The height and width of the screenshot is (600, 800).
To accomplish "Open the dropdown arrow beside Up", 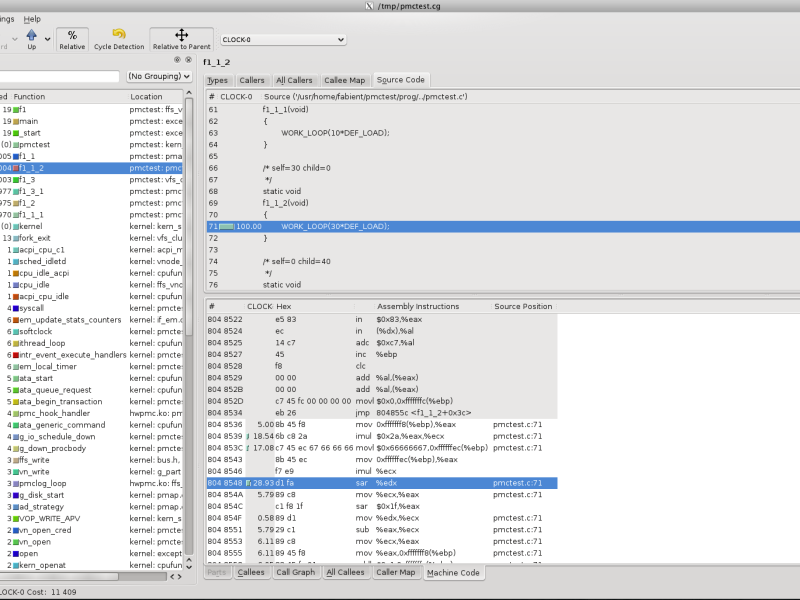I will (x=47, y=39).
